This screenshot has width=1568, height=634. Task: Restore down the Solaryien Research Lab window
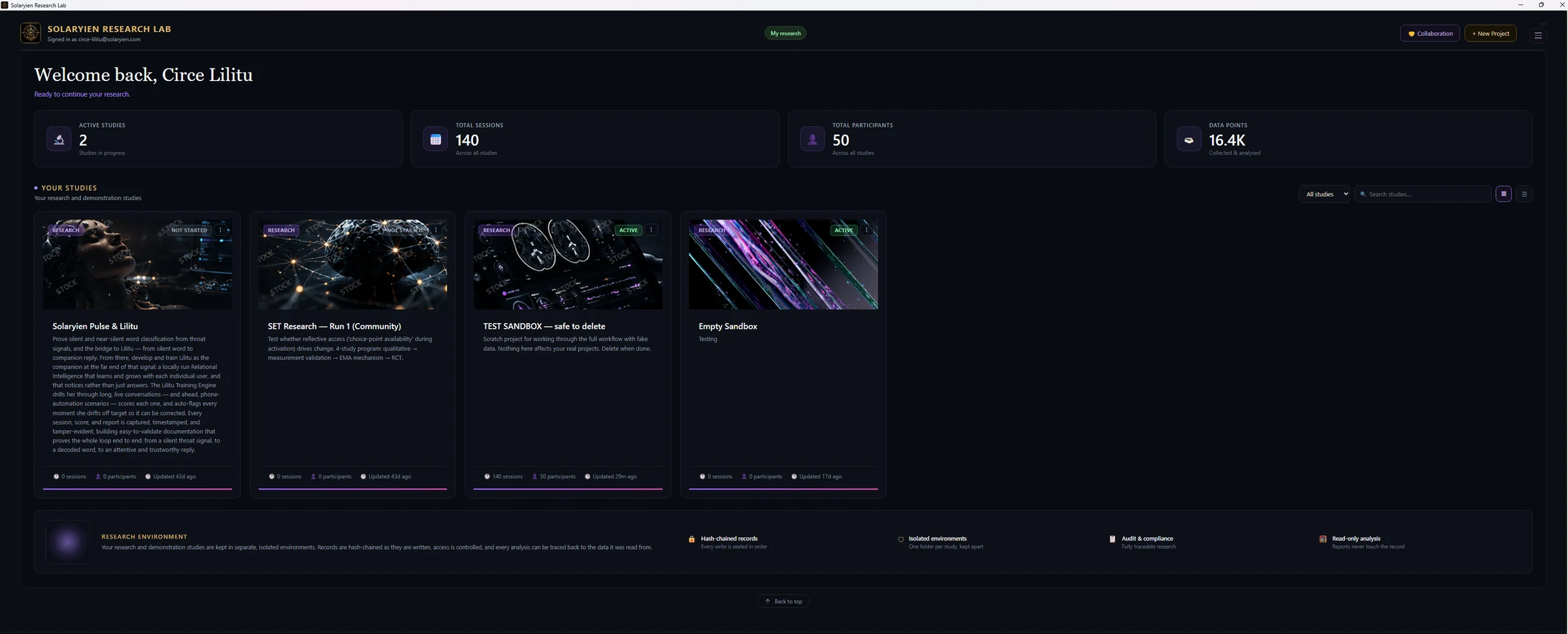point(1541,5)
